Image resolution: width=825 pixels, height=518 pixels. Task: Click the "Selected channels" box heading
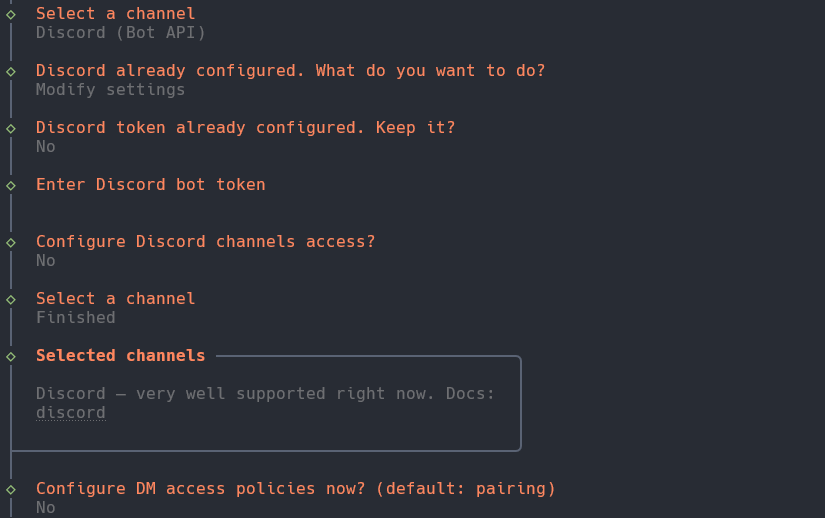click(x=120, y=356)
